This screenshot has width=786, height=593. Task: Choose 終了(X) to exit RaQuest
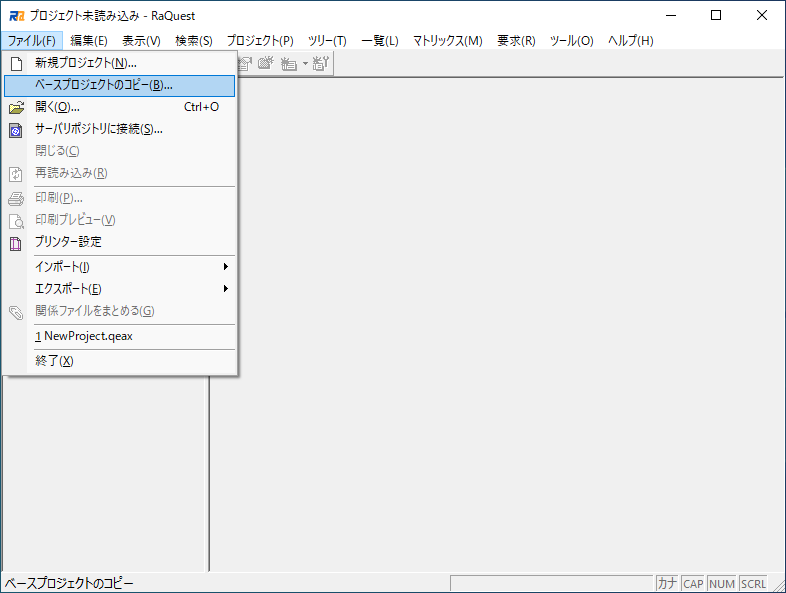[119, 361]
